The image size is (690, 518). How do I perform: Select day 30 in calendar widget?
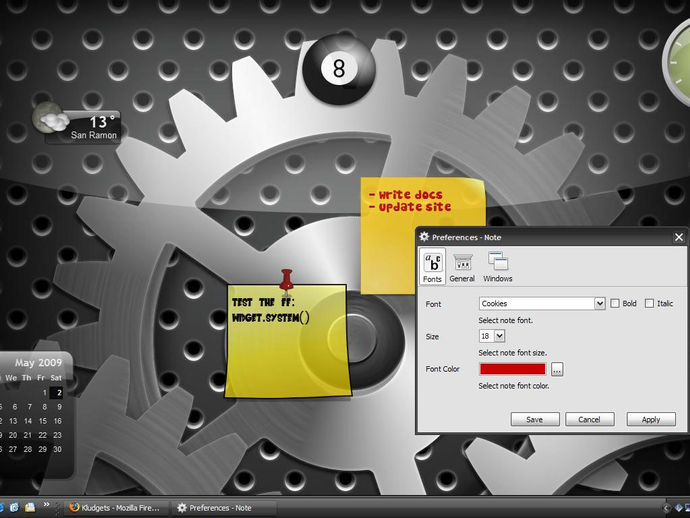pyautogui.click(x=57, y=449)
